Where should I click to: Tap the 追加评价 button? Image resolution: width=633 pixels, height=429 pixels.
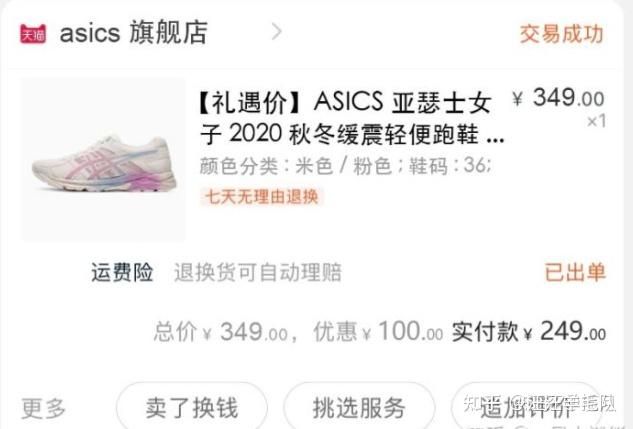(x=526, y=407)
